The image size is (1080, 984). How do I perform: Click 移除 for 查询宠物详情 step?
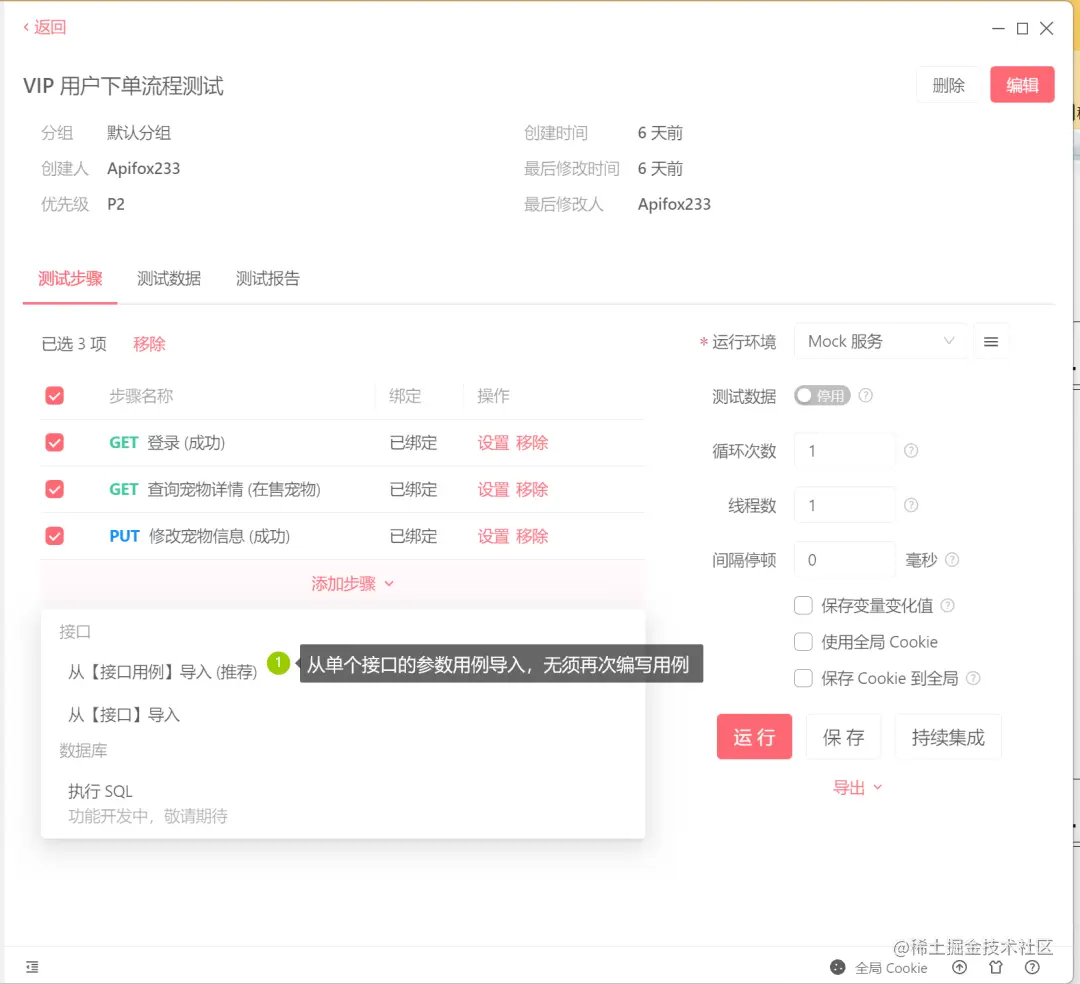[x=532, y=490]
